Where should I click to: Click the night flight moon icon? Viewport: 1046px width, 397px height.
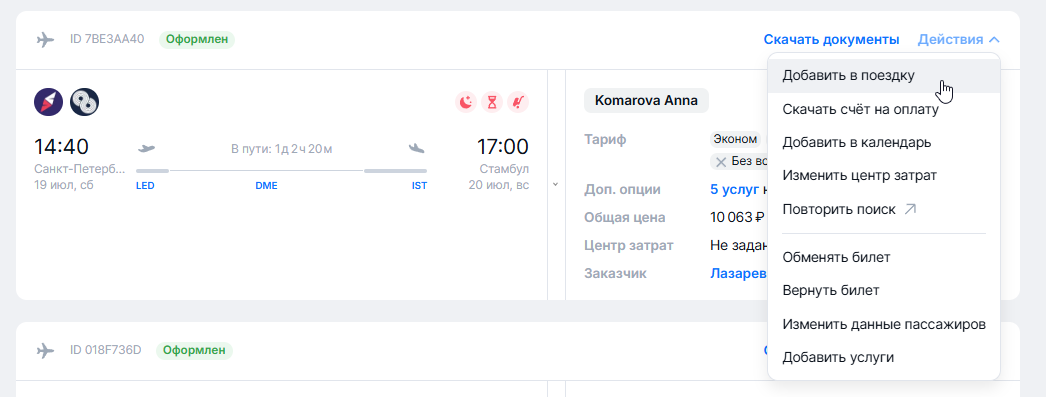coord(466,102)
